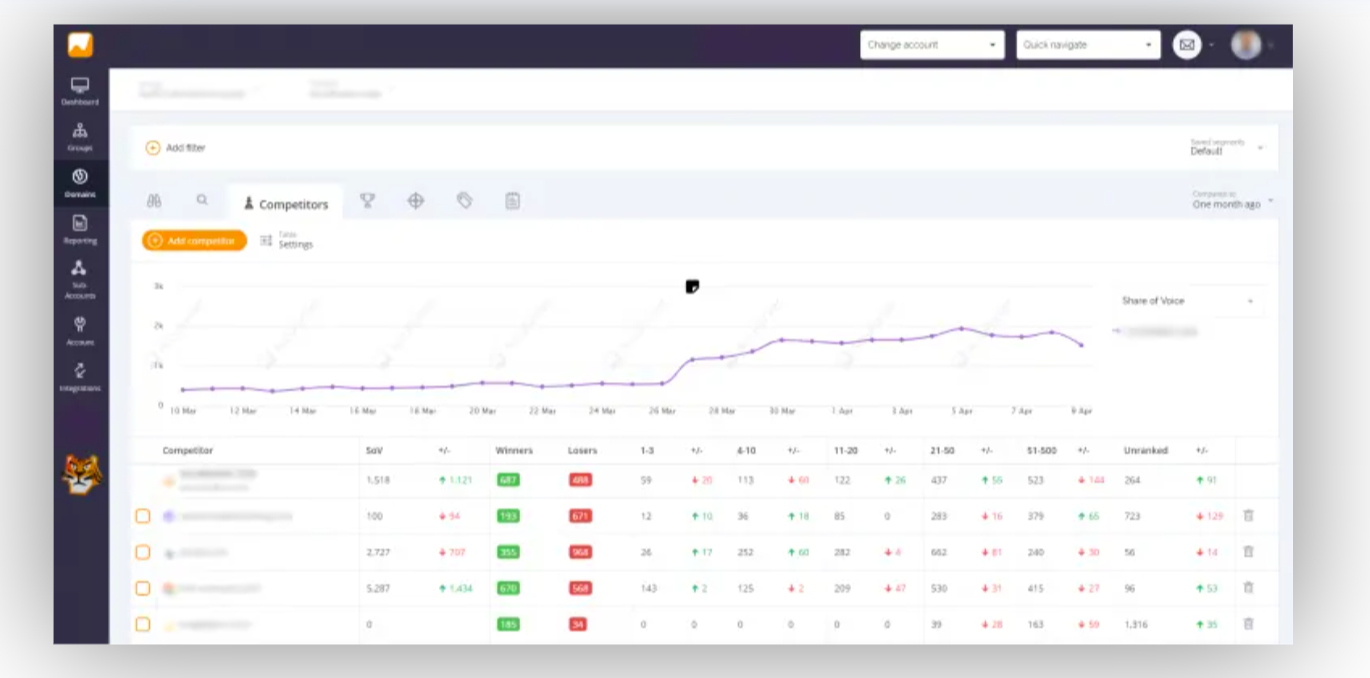Click the green 185 winners badge
The image size is (1370, 678).
point(508,624)
